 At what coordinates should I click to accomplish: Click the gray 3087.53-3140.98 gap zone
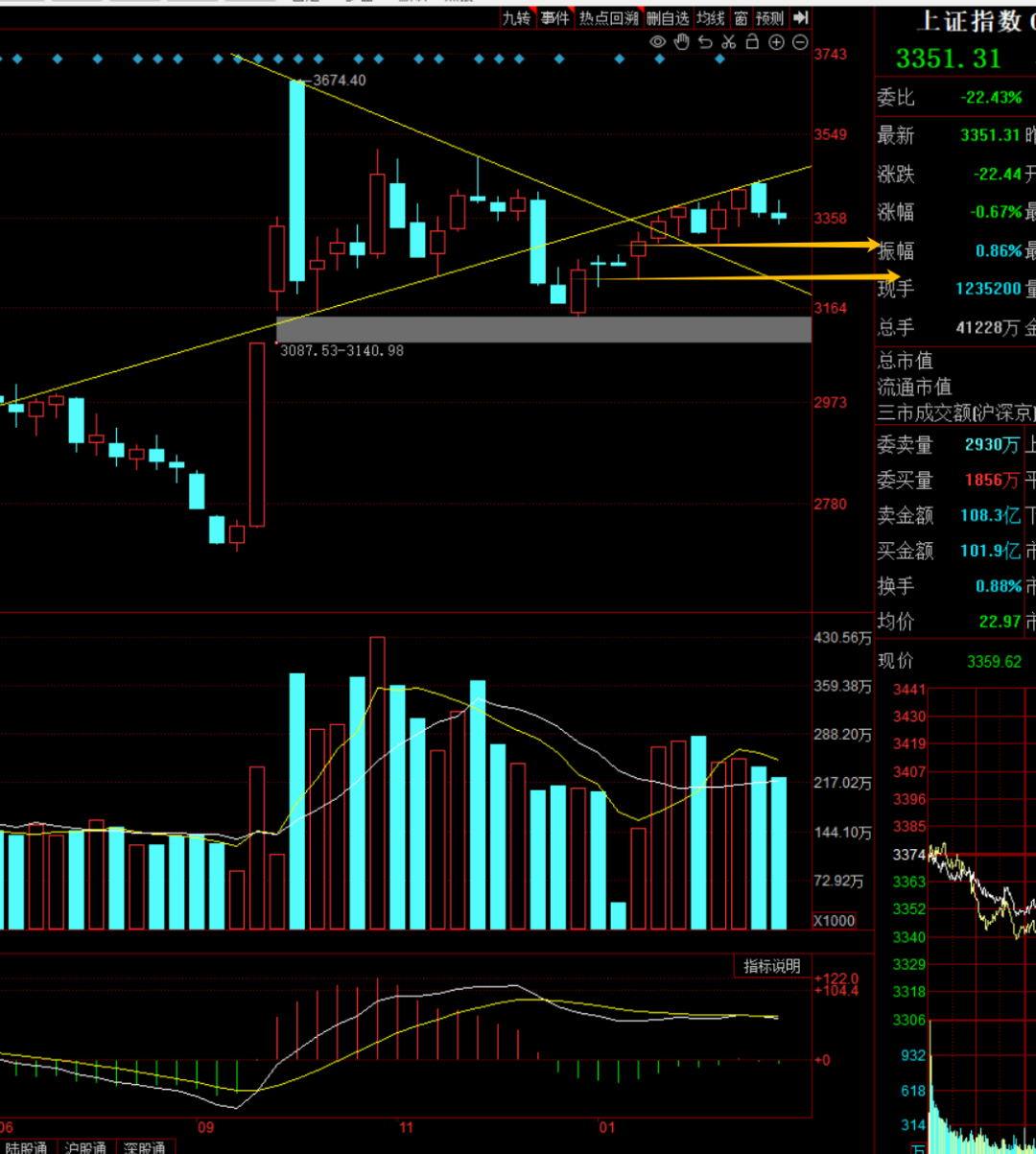point(543,329)
